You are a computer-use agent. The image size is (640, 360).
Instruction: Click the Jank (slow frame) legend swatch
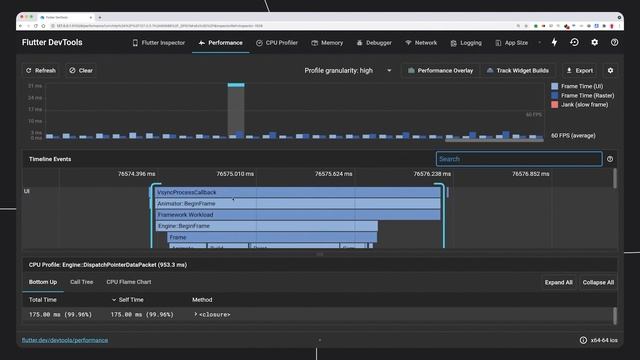(554, 104)
